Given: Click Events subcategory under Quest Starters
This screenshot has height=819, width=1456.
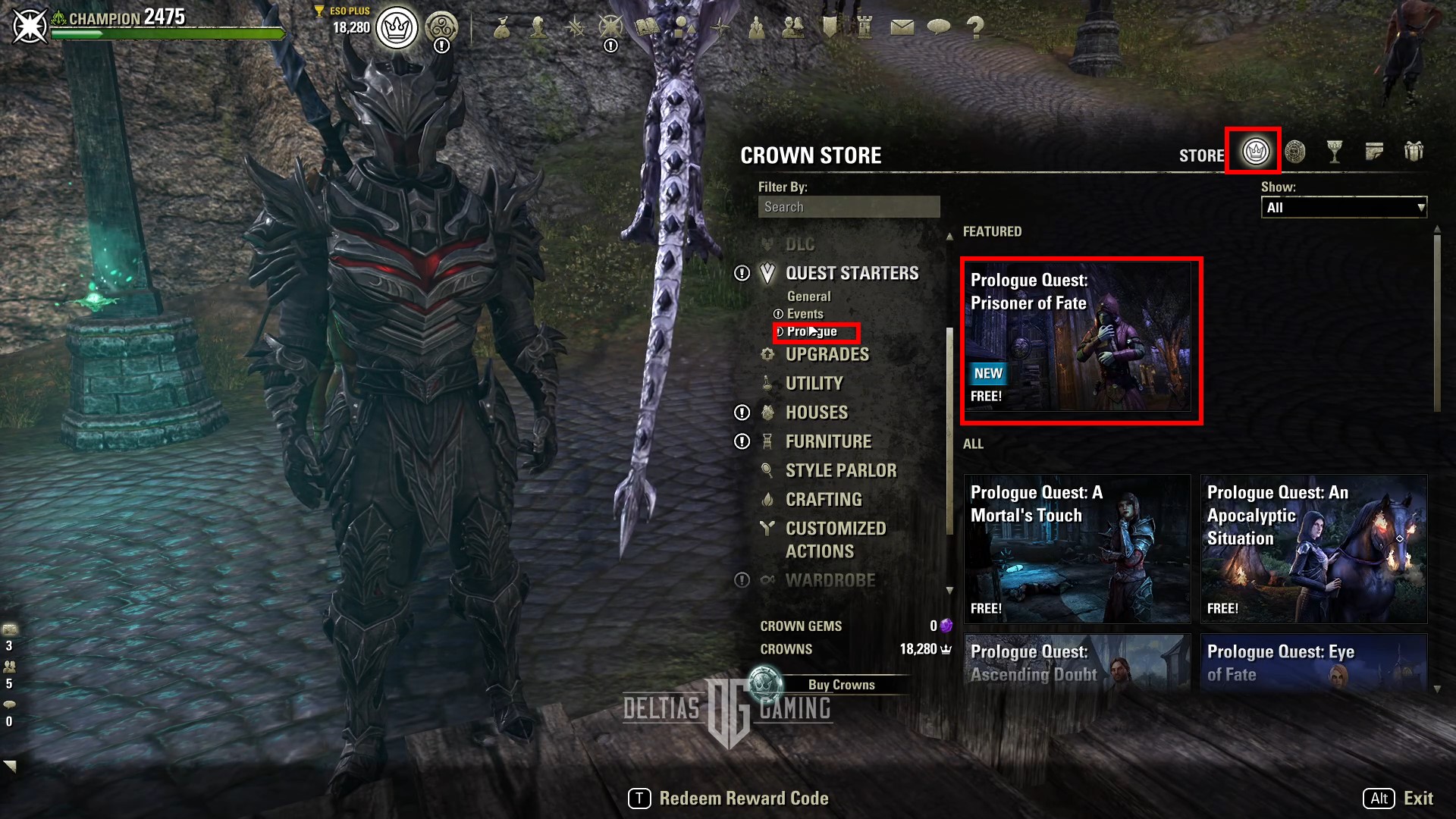Looking at the screenshot, I should click(805, 313).
